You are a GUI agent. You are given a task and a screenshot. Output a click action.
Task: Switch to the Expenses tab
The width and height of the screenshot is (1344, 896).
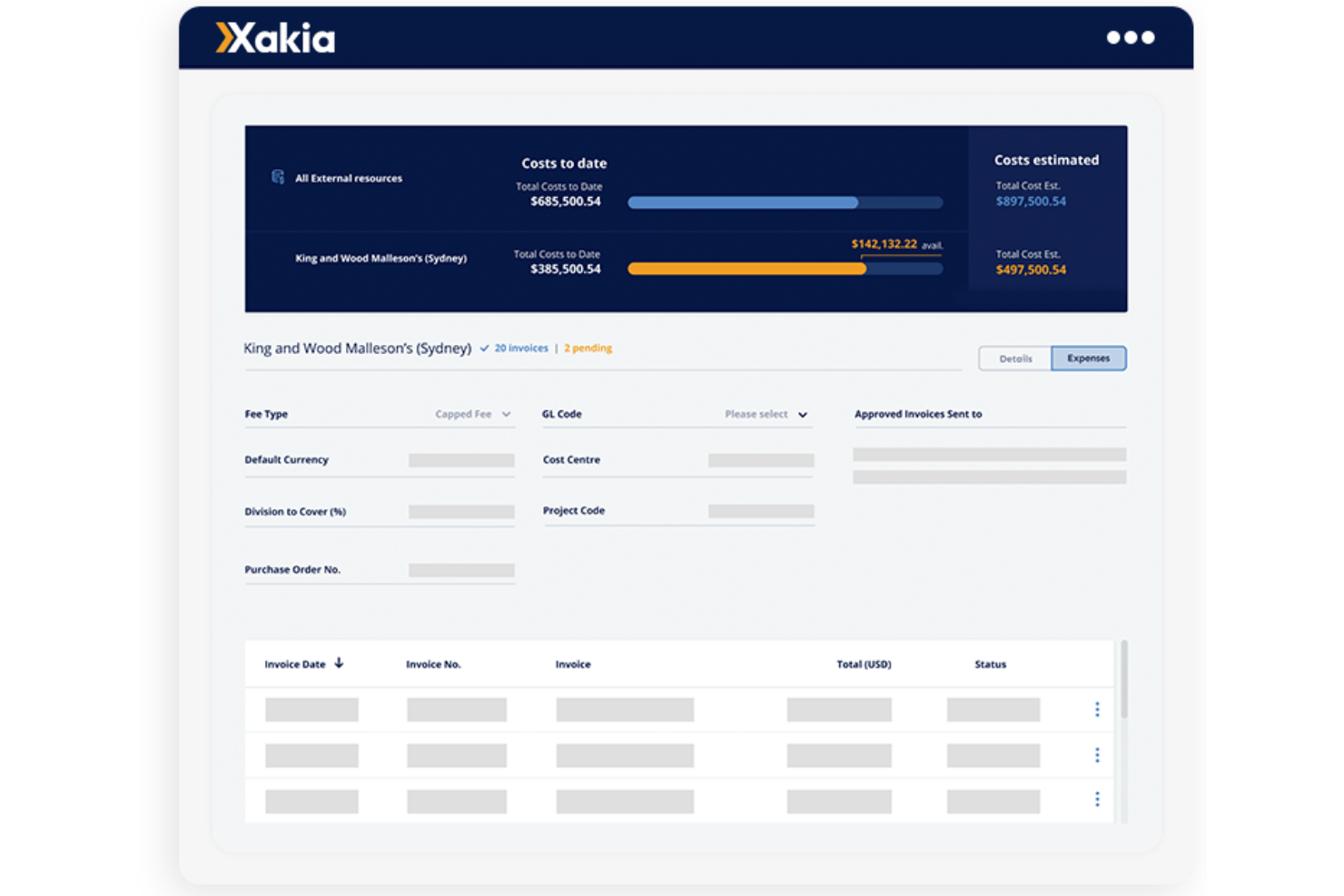click(x=1089, y=359)
